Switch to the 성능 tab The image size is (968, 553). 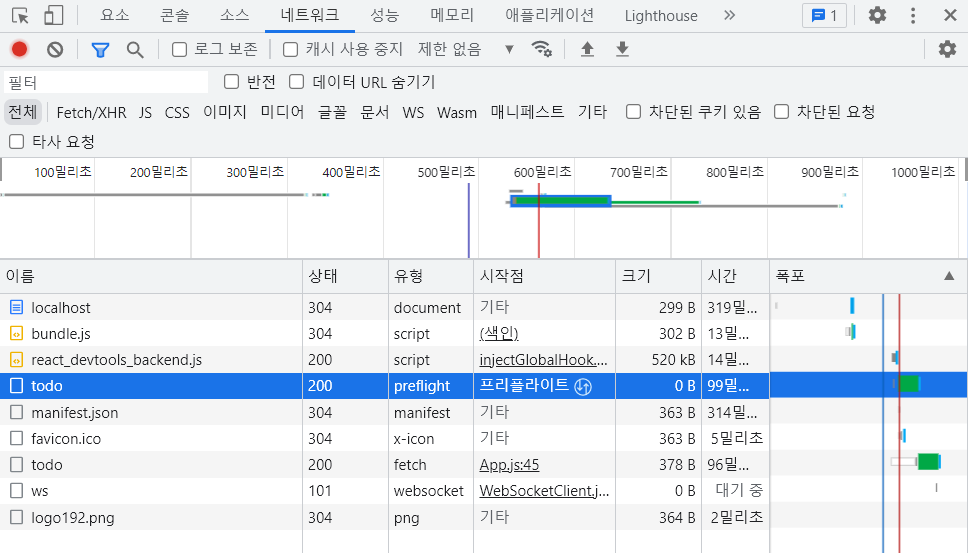point(385,15)
